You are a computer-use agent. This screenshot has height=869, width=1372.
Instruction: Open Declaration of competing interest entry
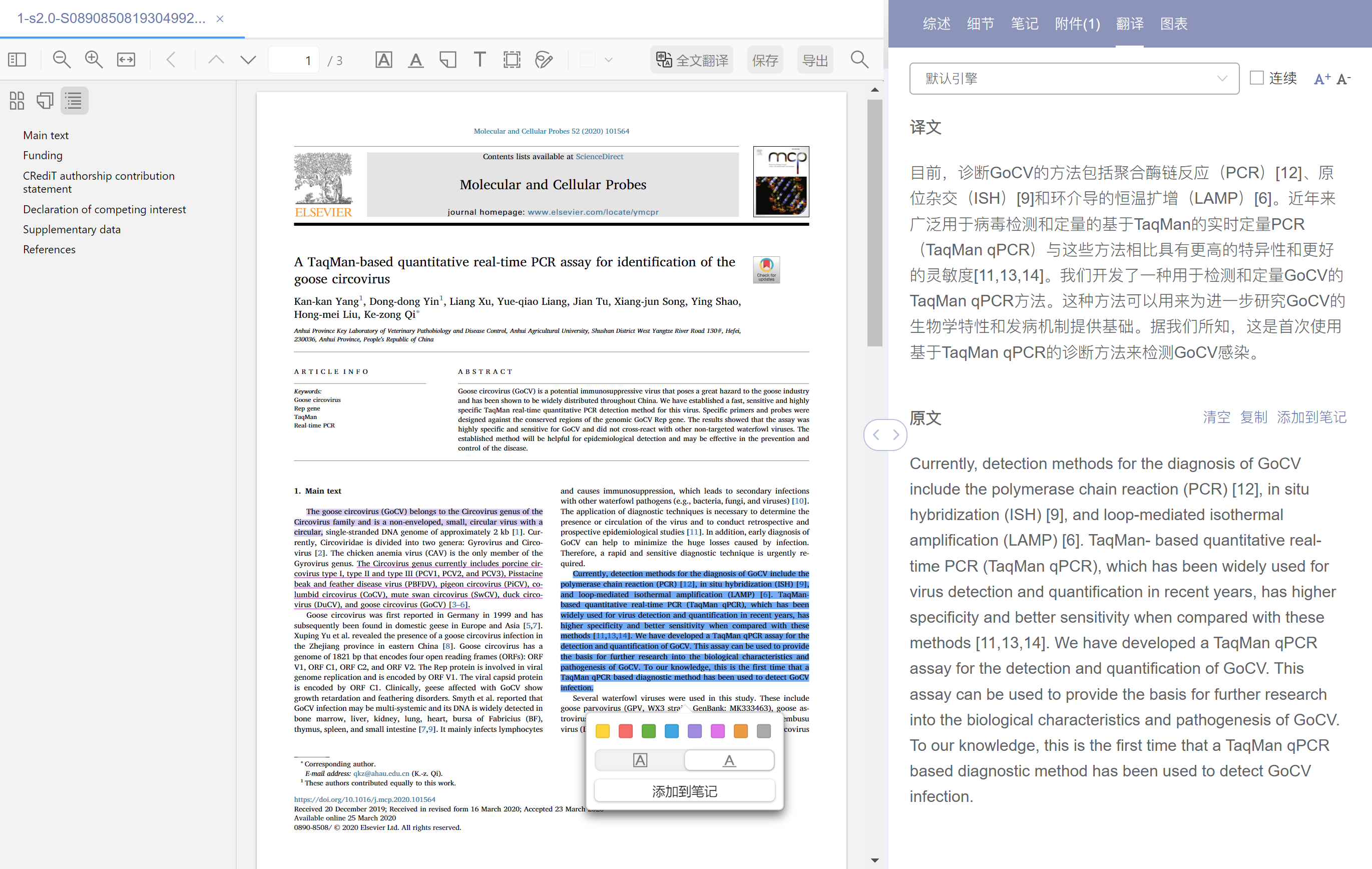click(104, 209)
